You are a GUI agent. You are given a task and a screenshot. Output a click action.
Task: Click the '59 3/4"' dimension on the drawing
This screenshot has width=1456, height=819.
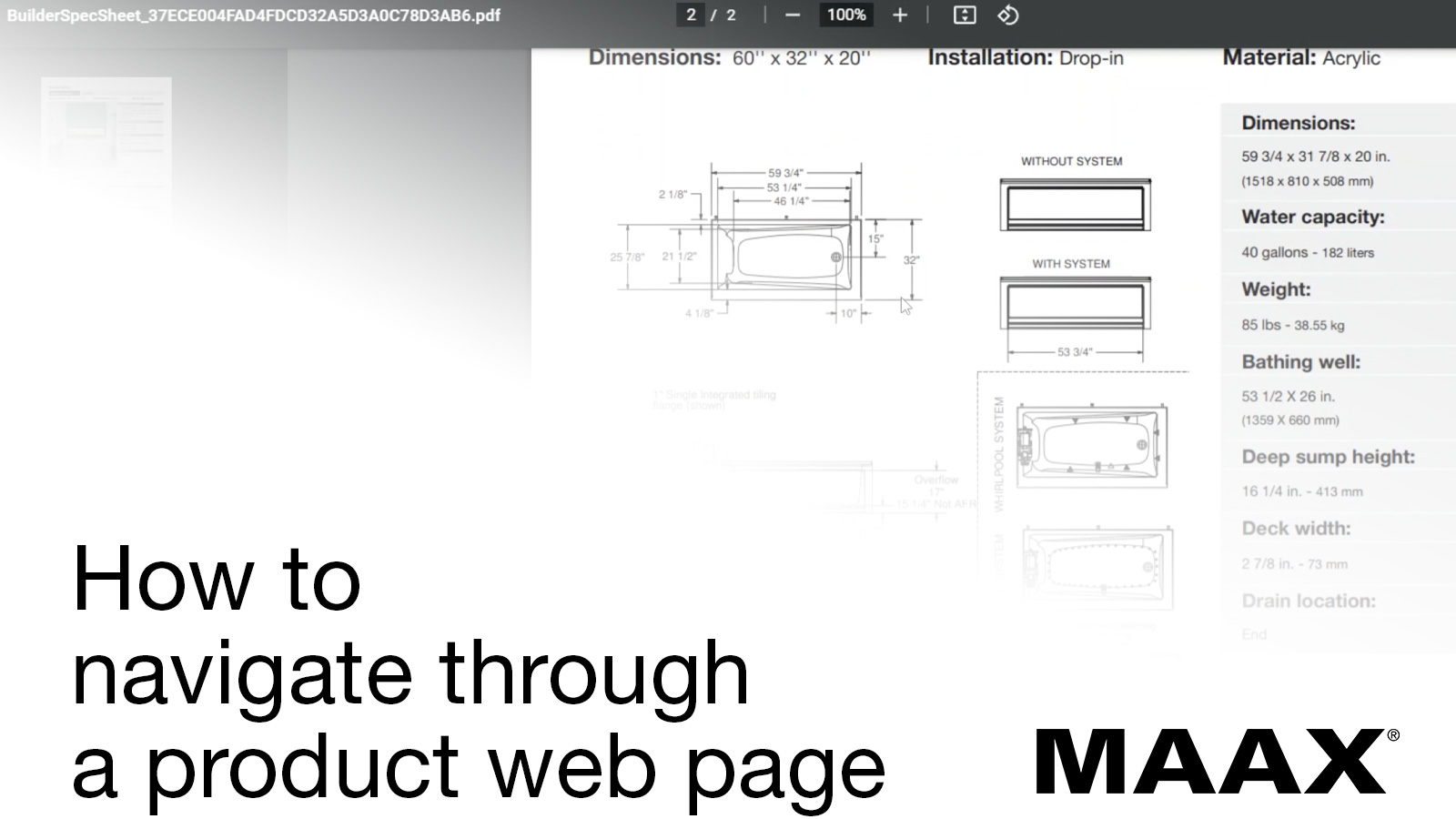point(785,173)
